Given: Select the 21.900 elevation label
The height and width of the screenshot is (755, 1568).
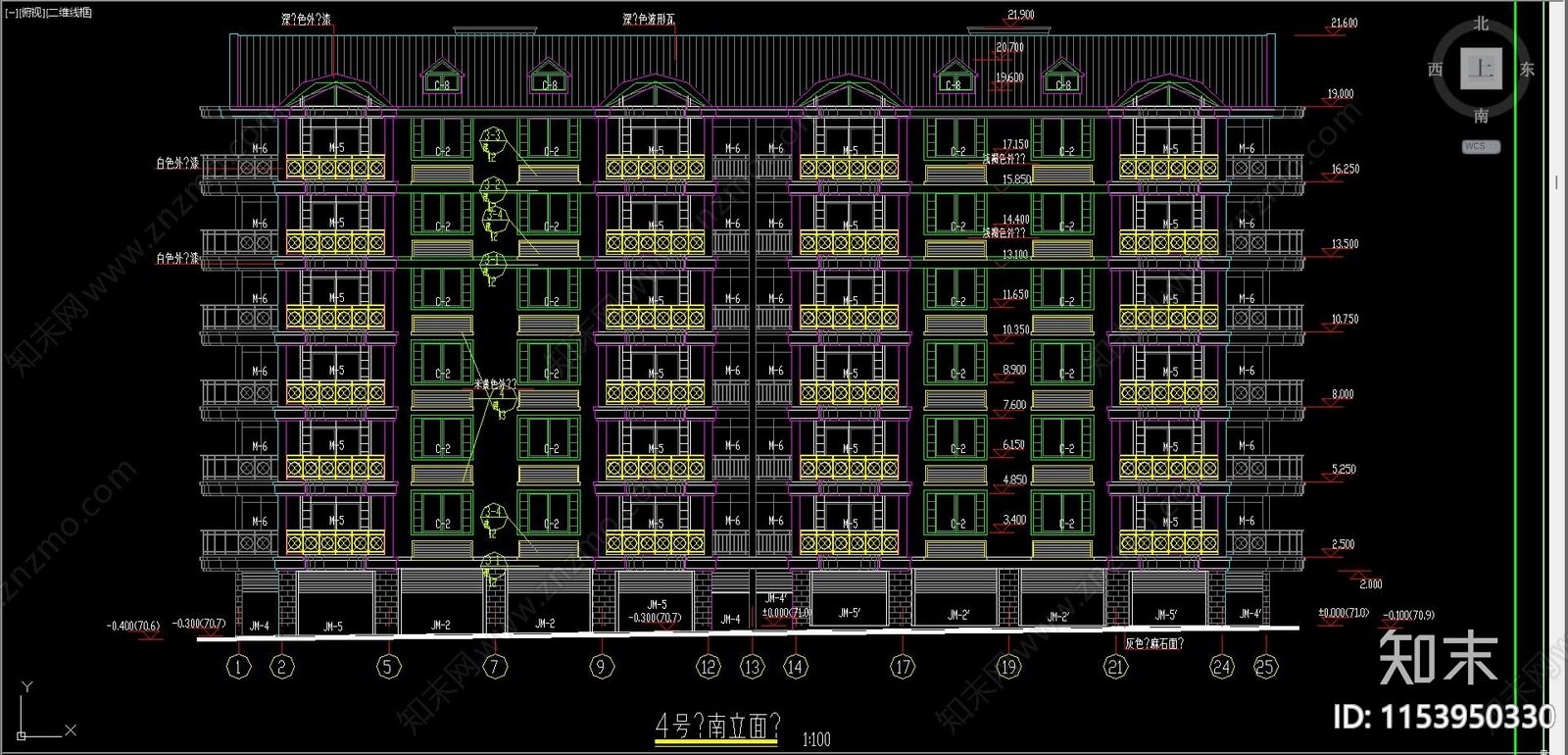Looking at the screenshot, I should (1020, 15).
